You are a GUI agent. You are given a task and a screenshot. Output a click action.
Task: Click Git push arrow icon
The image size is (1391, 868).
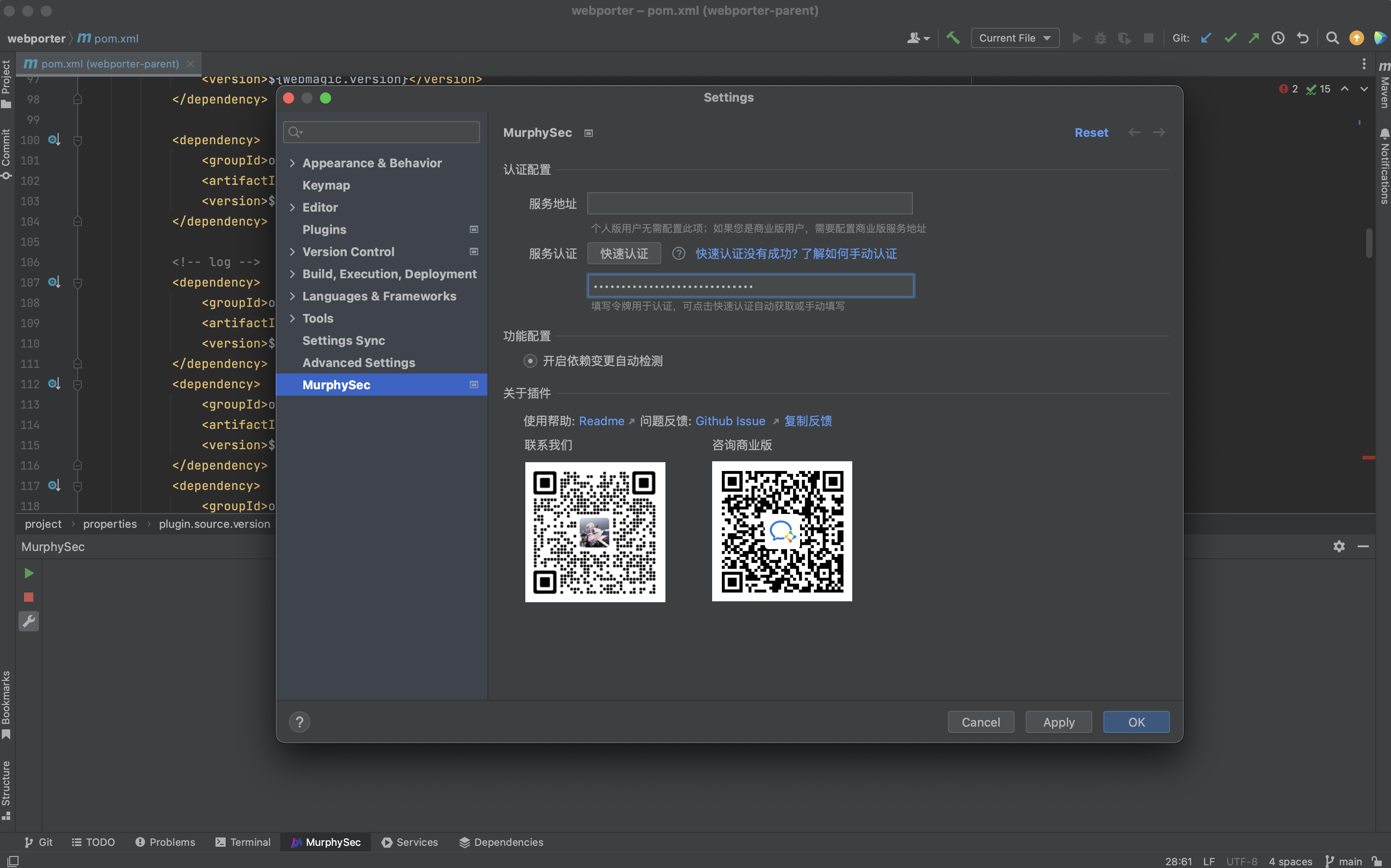point(1254,38)
